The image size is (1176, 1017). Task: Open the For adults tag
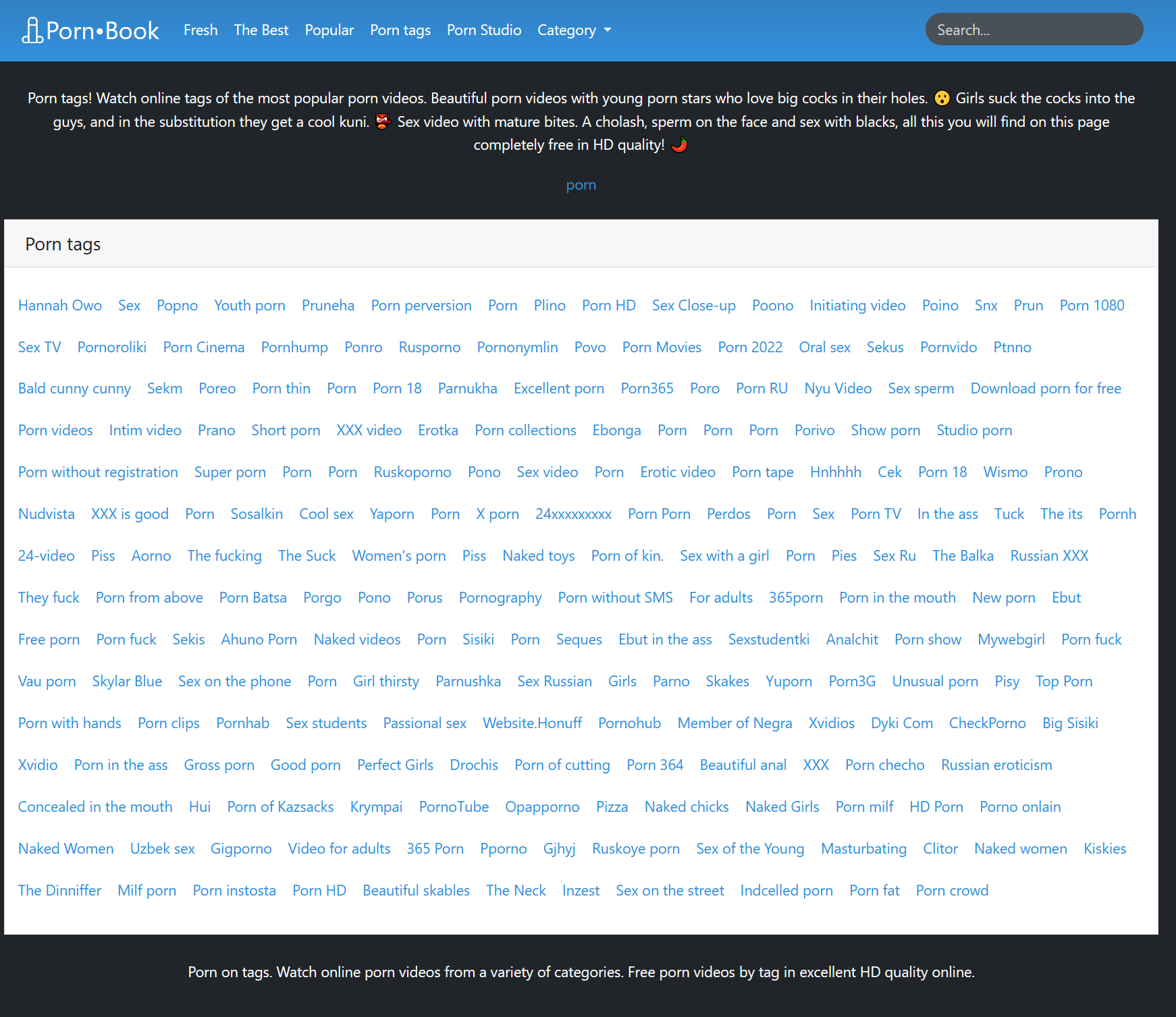tap(721, 598)
